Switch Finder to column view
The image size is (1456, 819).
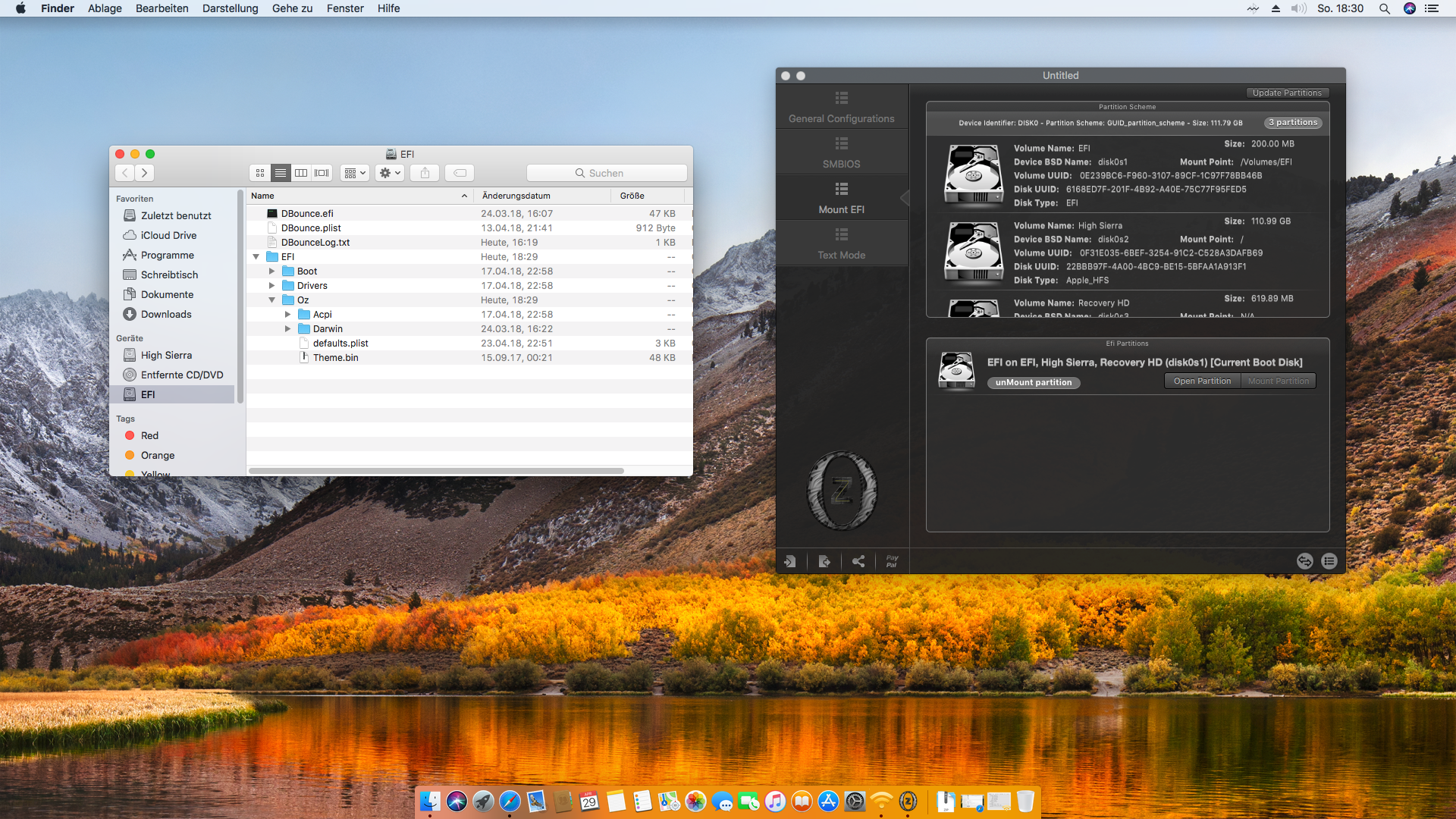301,173
